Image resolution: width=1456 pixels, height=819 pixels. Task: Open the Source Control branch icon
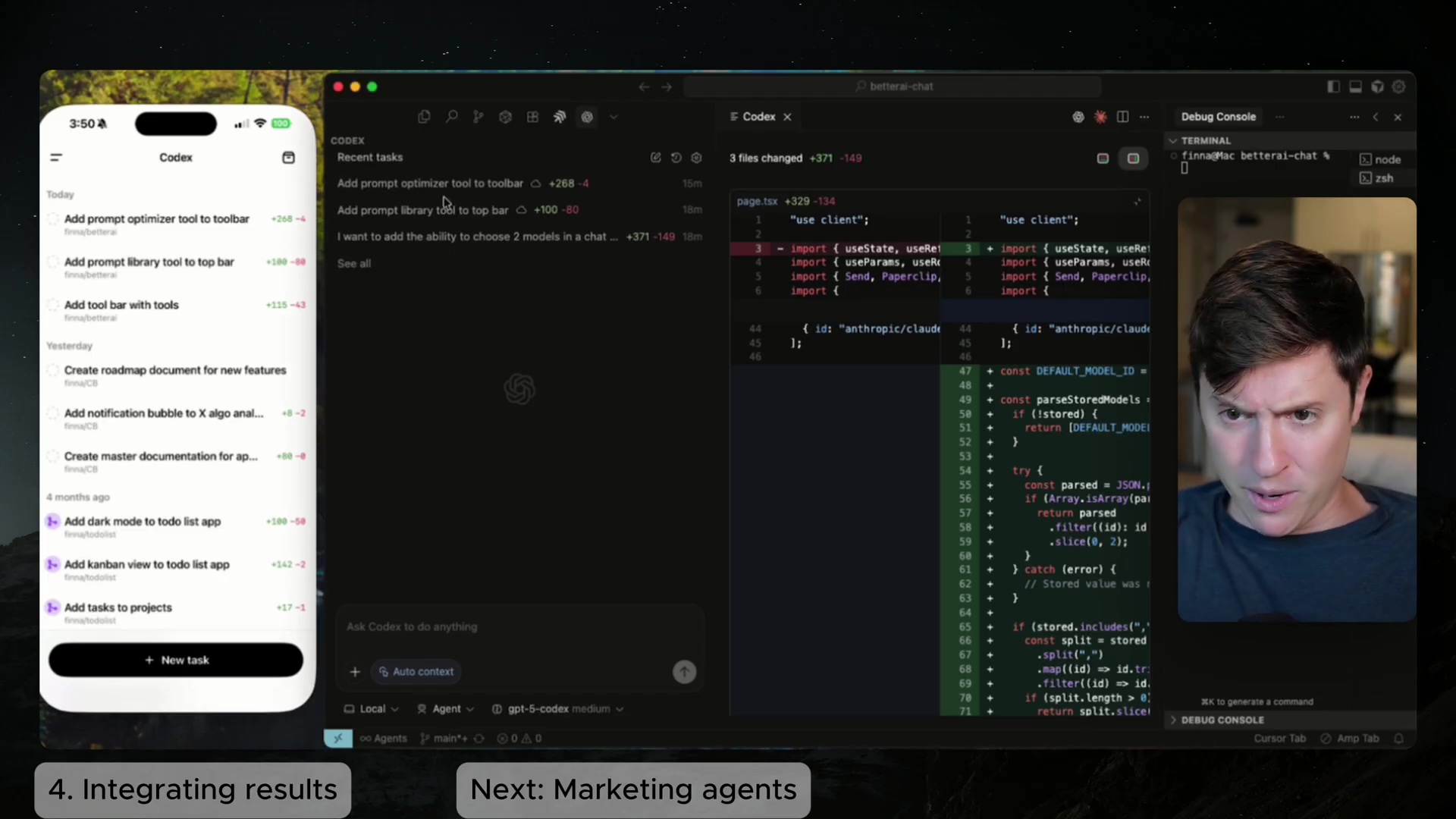pyautogui.click(x=478, y=117)
